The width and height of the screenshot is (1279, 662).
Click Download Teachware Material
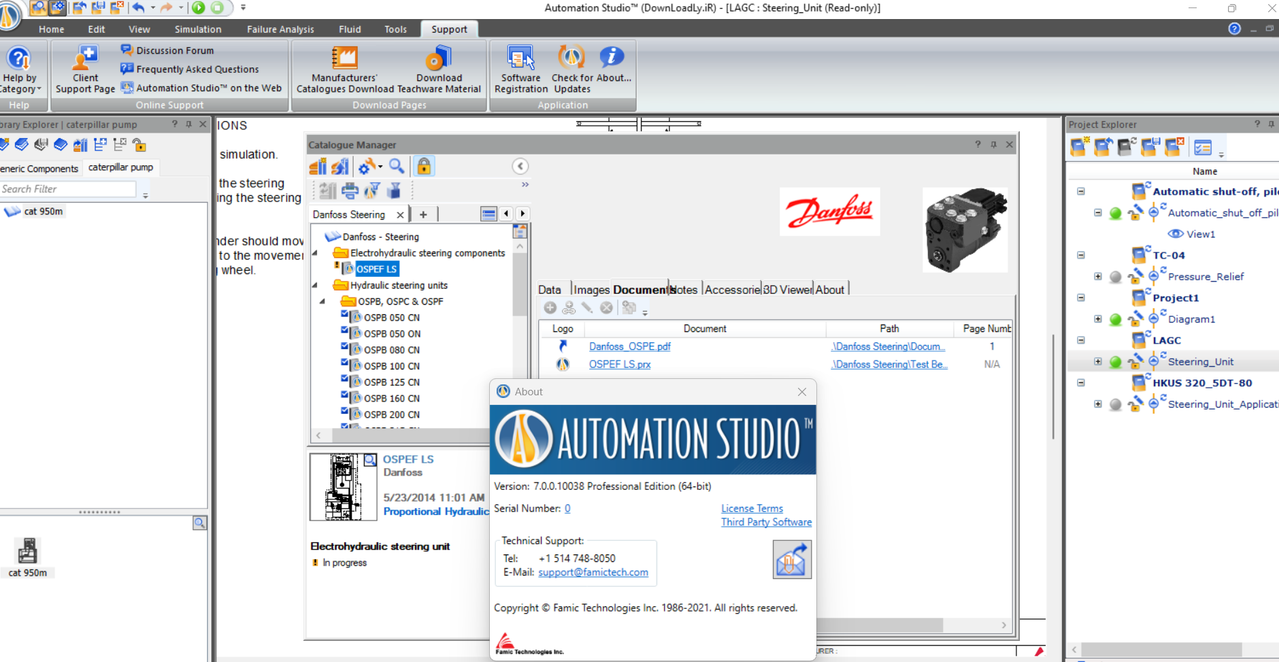[439, 70]
